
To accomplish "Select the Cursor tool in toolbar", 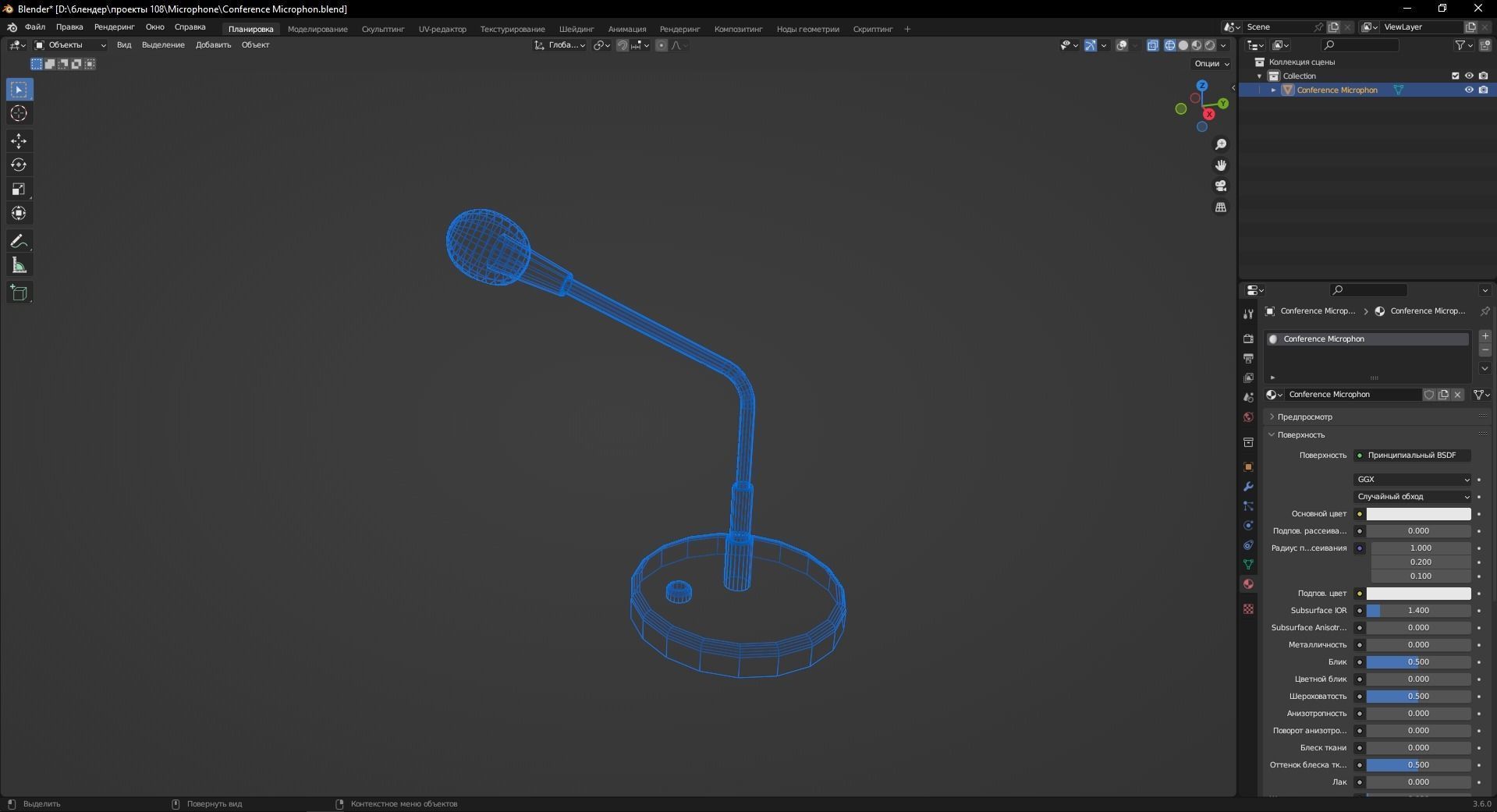I will [20, 114].
